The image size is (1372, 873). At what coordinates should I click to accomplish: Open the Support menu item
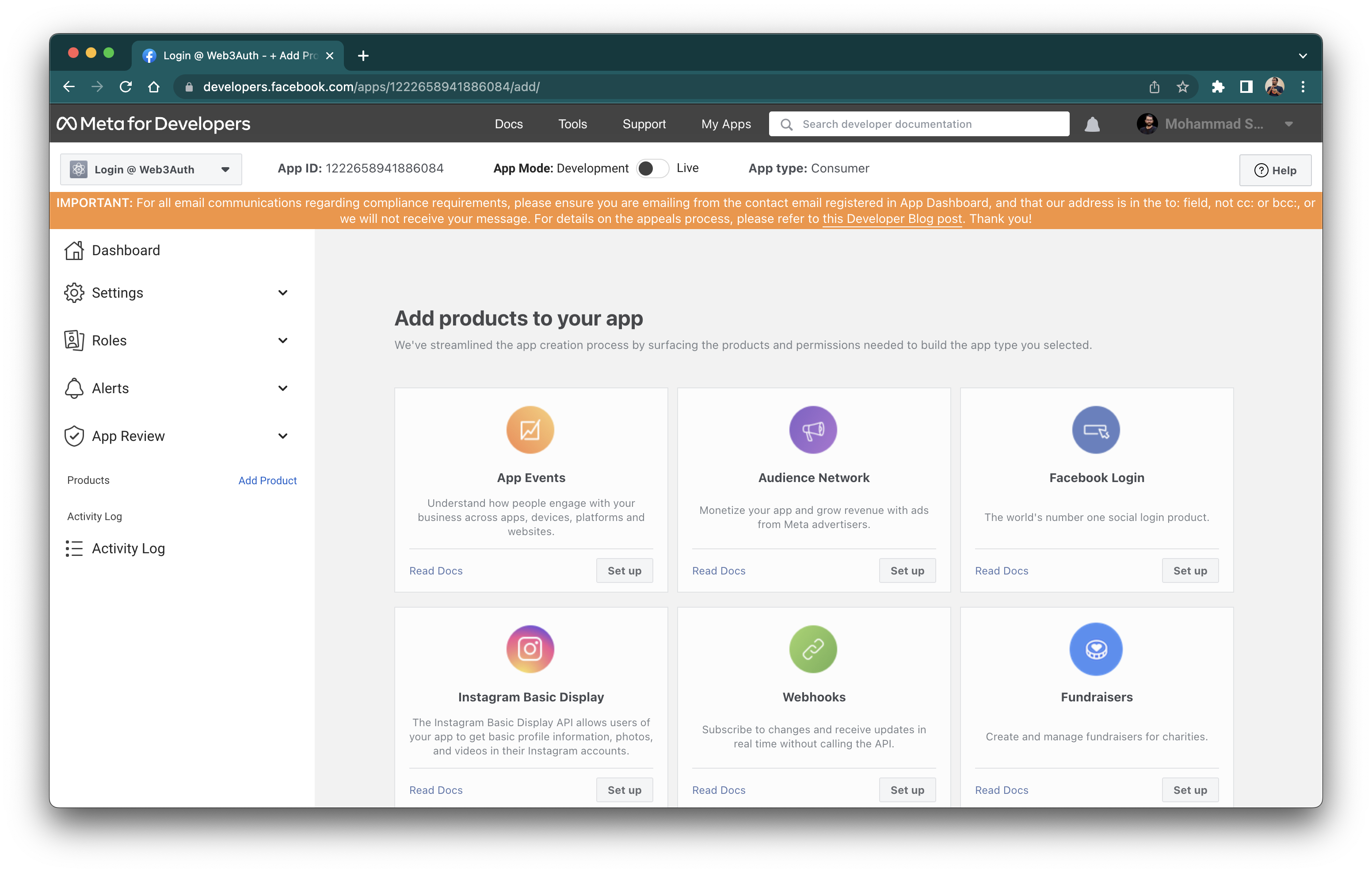point(643,124)
